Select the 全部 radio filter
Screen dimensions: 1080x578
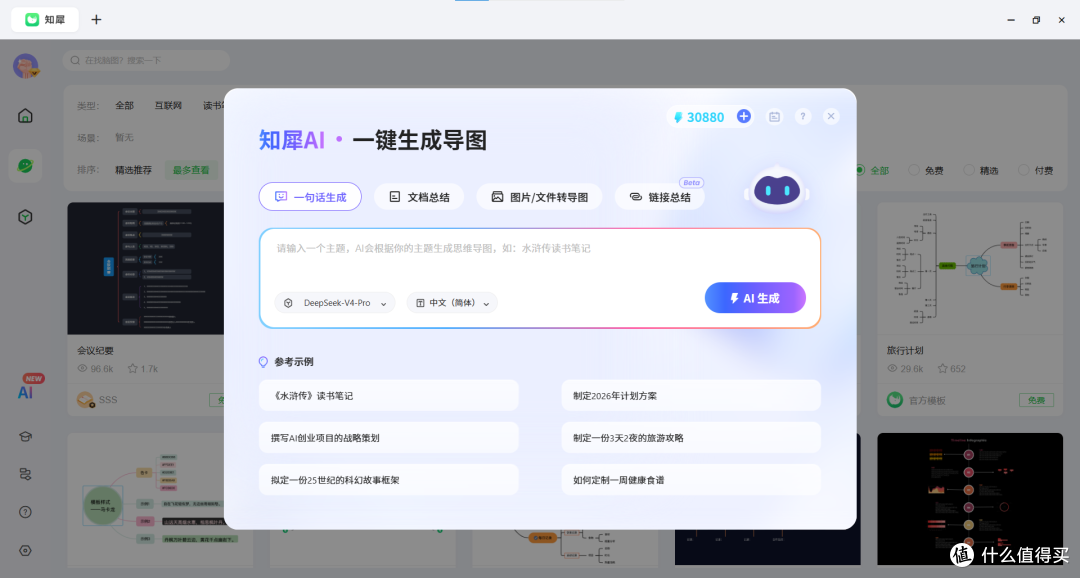872,170
